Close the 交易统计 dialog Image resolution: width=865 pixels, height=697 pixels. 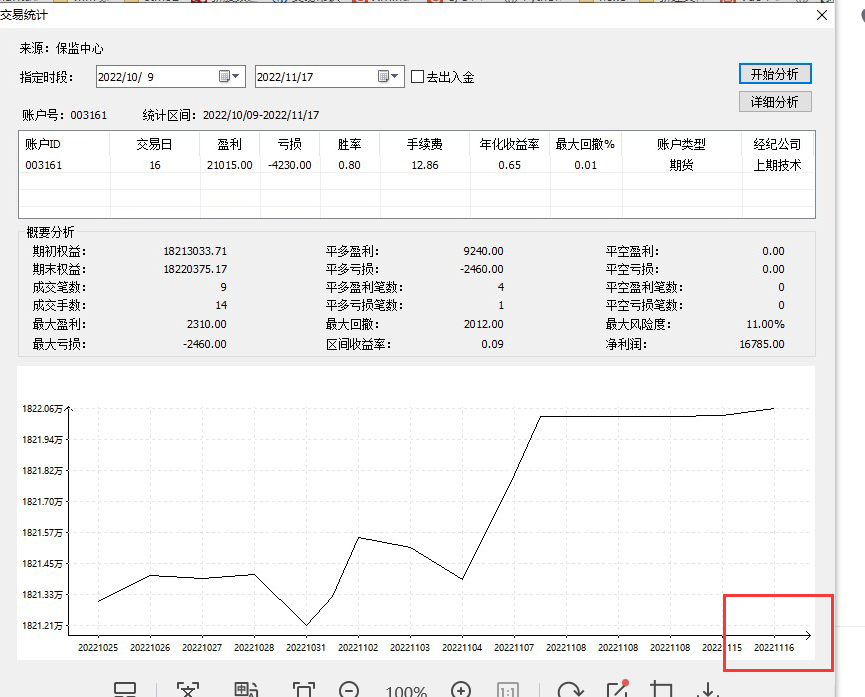tap(822, 15)
